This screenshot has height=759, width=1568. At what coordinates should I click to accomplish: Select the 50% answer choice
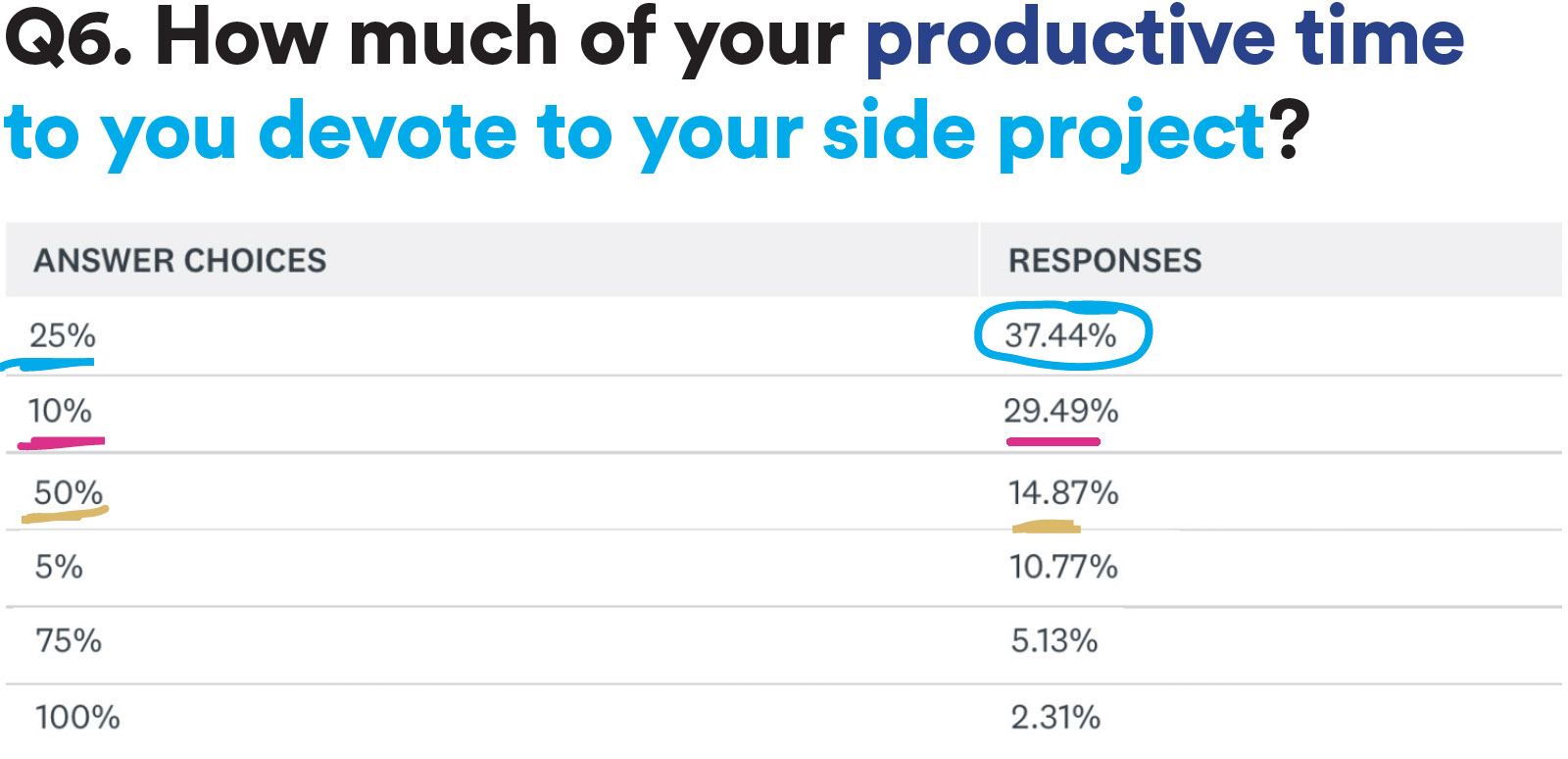click(68, 492)
